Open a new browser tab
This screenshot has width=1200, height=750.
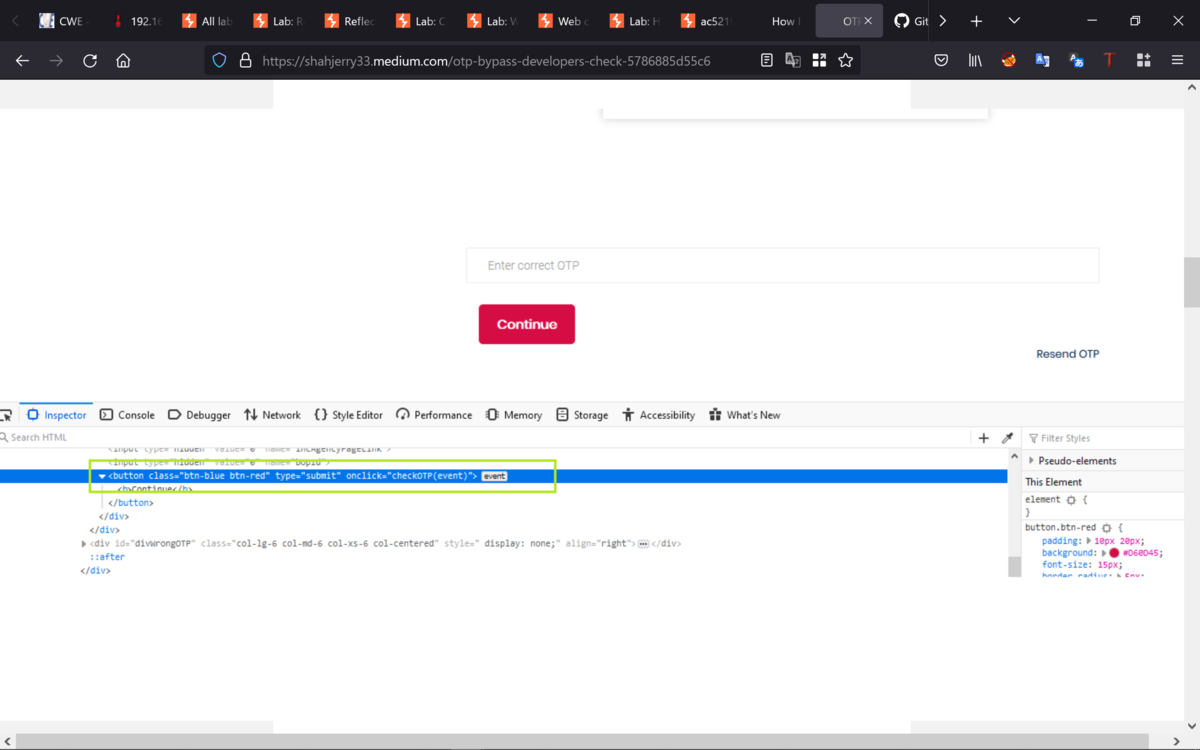(976, 21)
